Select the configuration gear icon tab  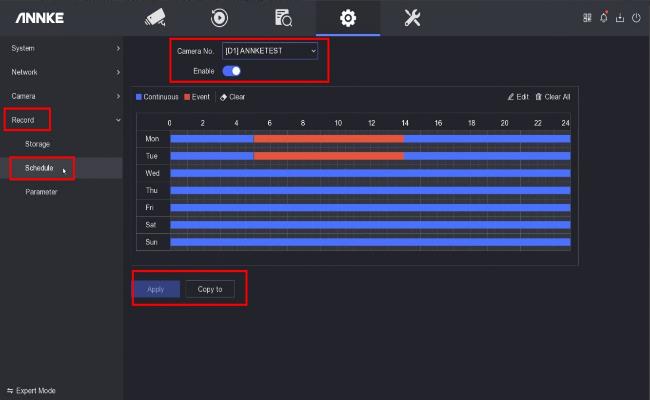[x=347, y=17]
